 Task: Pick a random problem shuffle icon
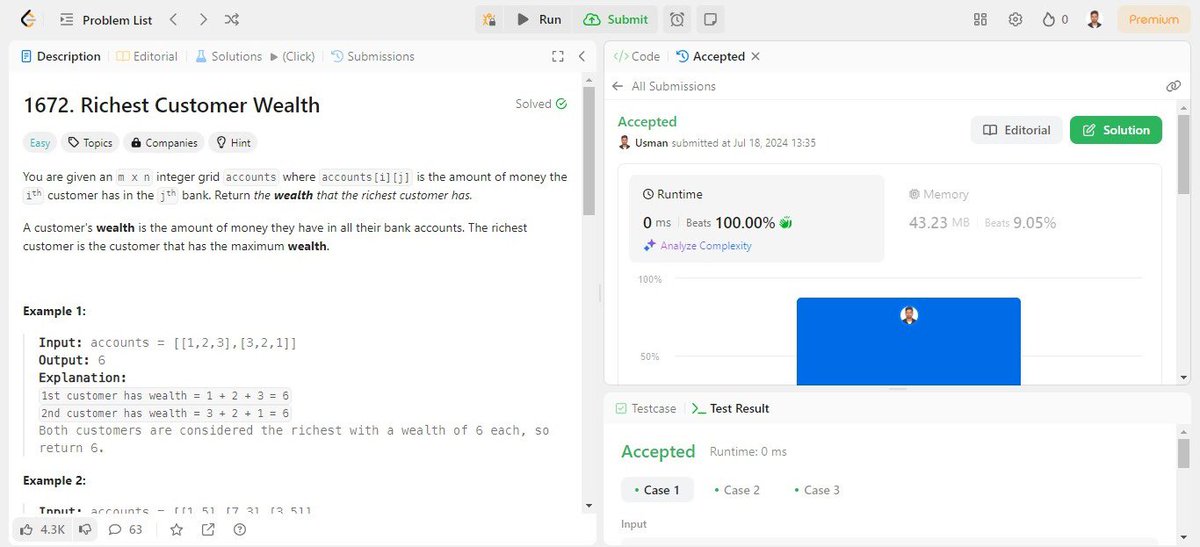coord(232,19)
